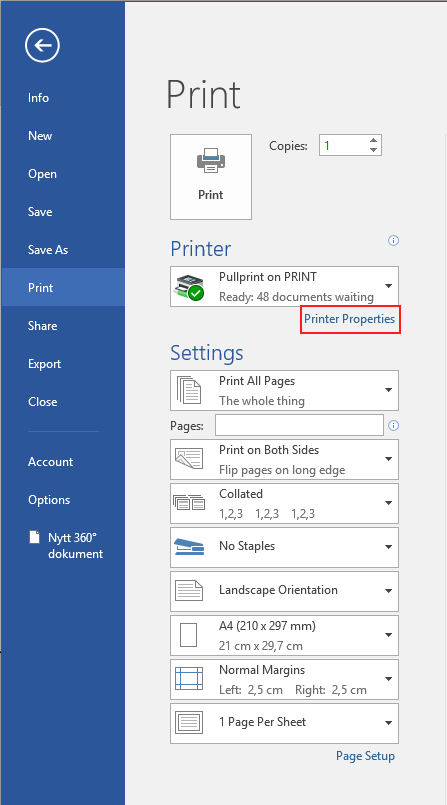Screen dimensions: 447x805
Task: Click the A4 paper sheet icon
Action: [188, 636]
